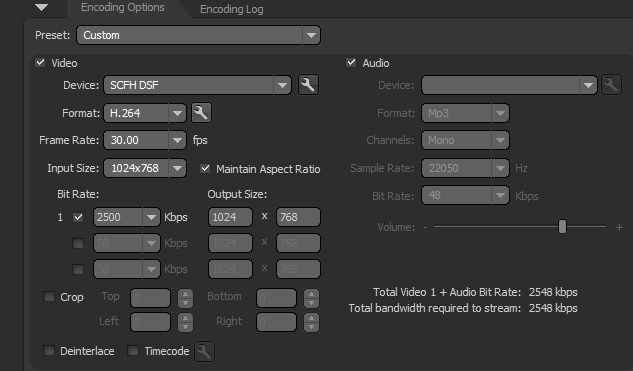633x371 pixels.
Task: Open the audio Device dropdown
Action: point(509,85)
